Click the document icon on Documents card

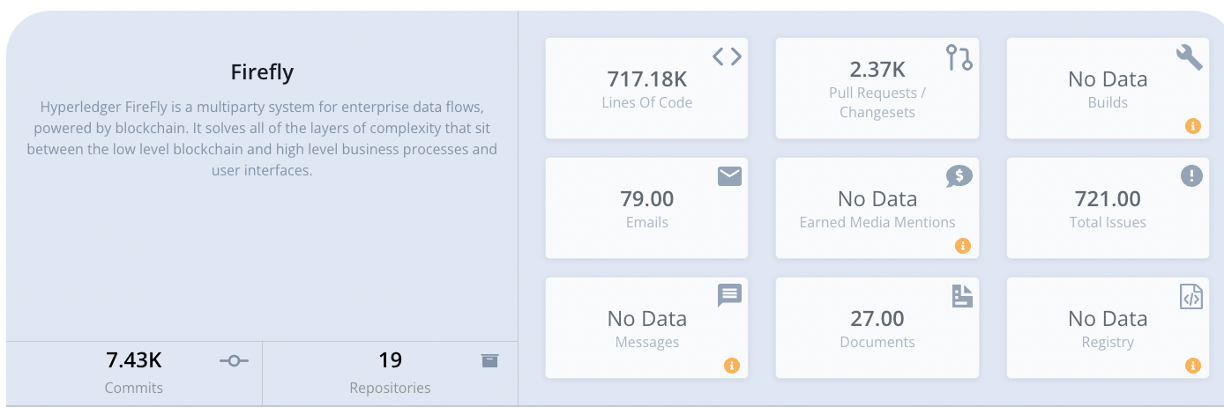[x=961, y=295]
